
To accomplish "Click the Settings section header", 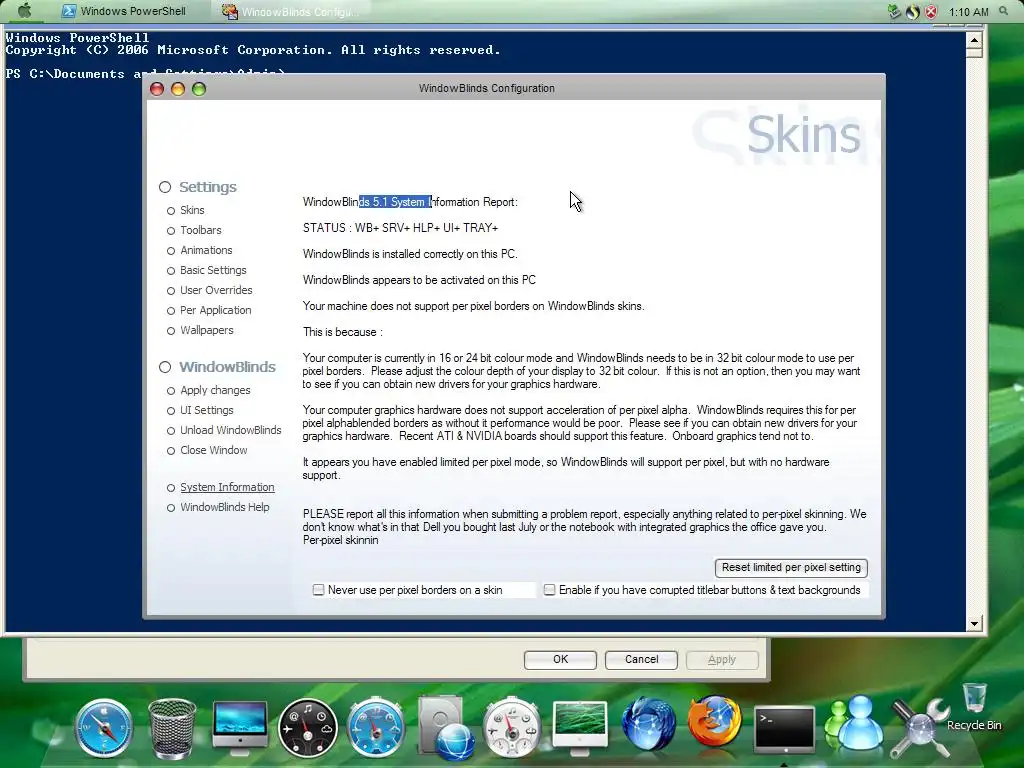I will pyautogui.click(x=208, y=187).
